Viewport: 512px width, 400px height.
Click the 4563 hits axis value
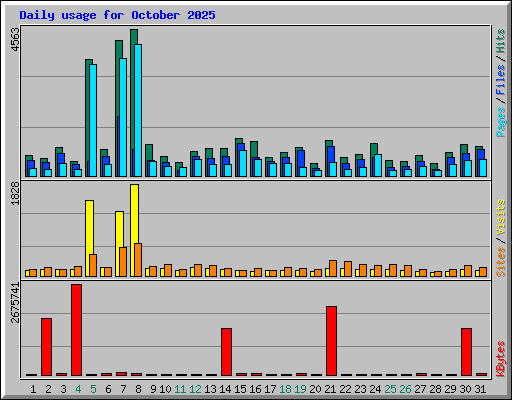(x=15, y=40)
